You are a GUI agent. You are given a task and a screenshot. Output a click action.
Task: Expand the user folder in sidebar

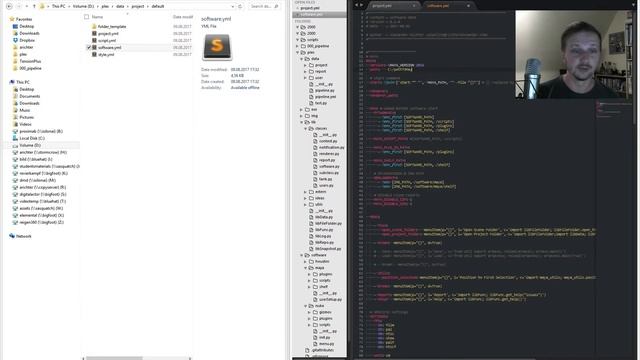(x=305, y=78)
